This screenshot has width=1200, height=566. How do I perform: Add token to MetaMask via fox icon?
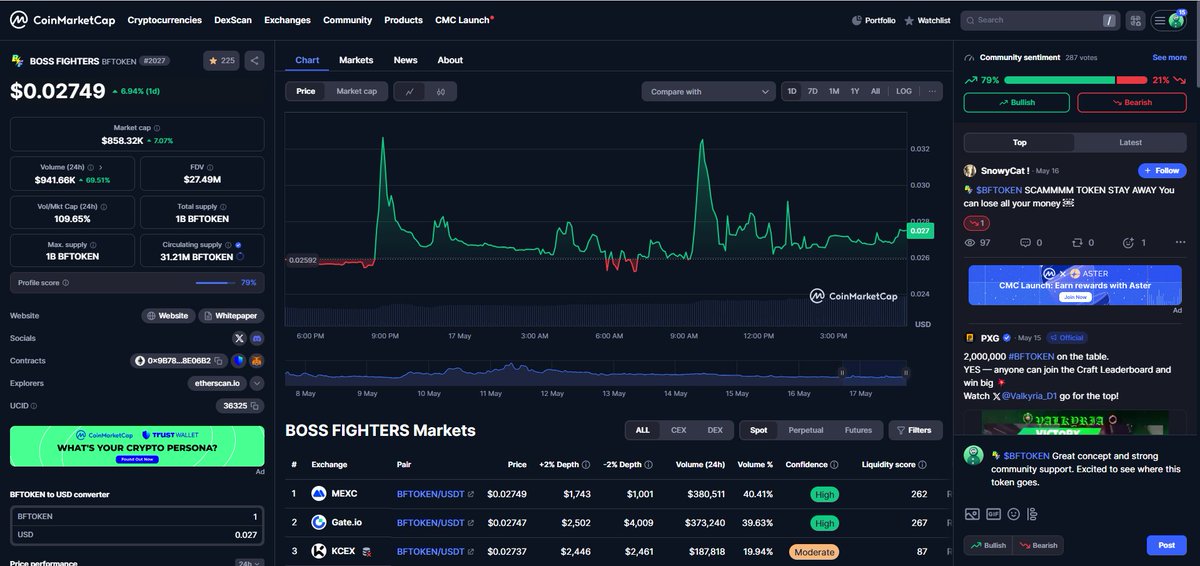[x=256, y=361]
